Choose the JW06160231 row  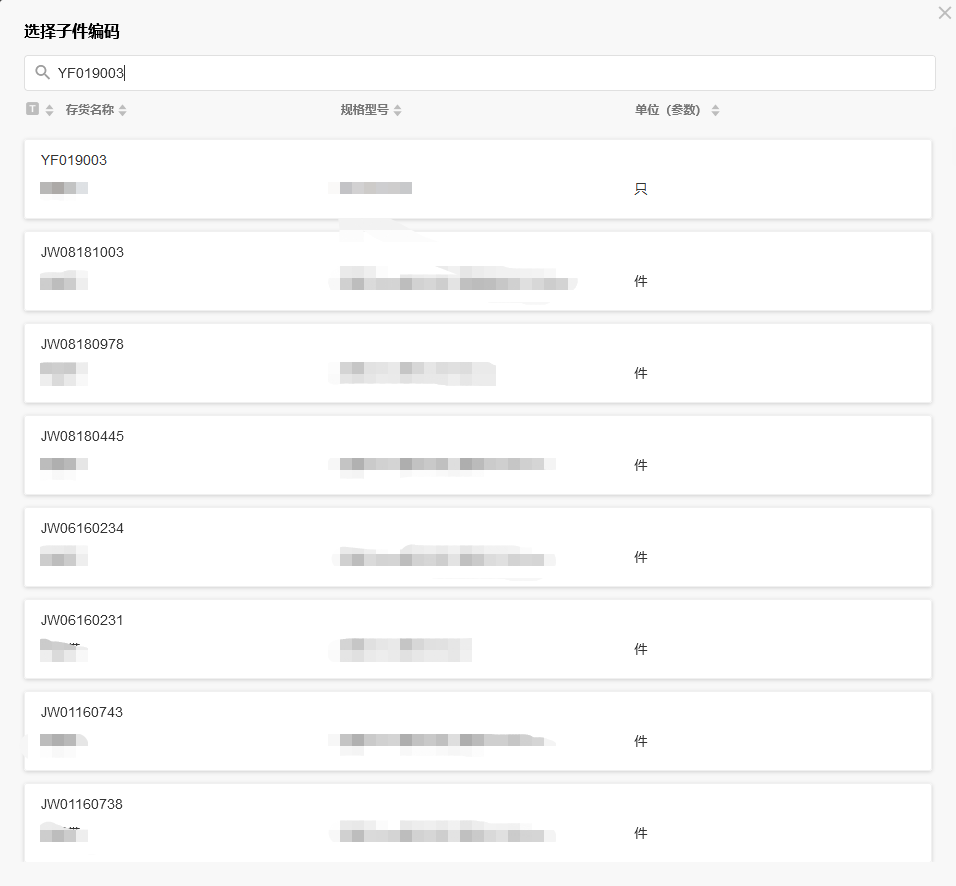tap(478, 639)
